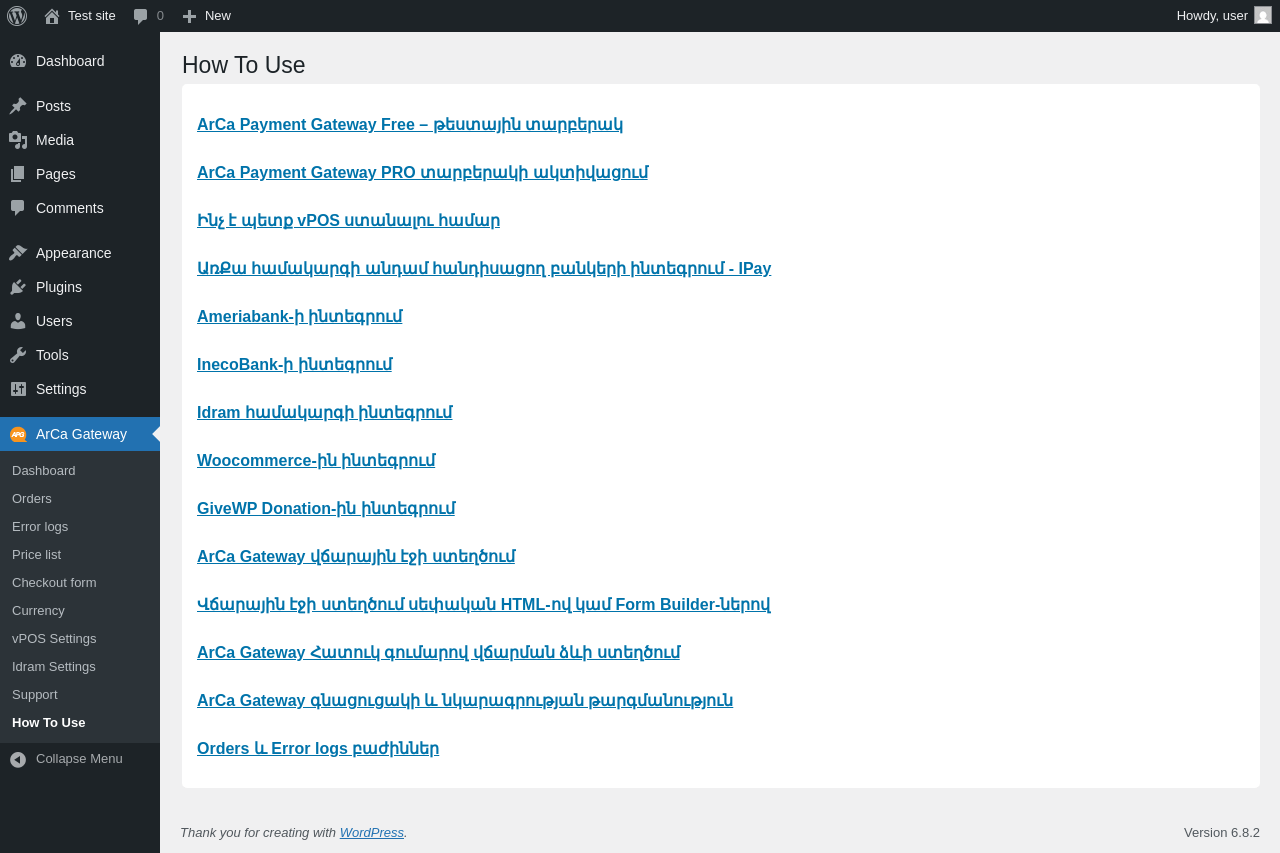Click the Settings sliders icon
This screenshot has height=853, width=1280.
coord(18,389)
